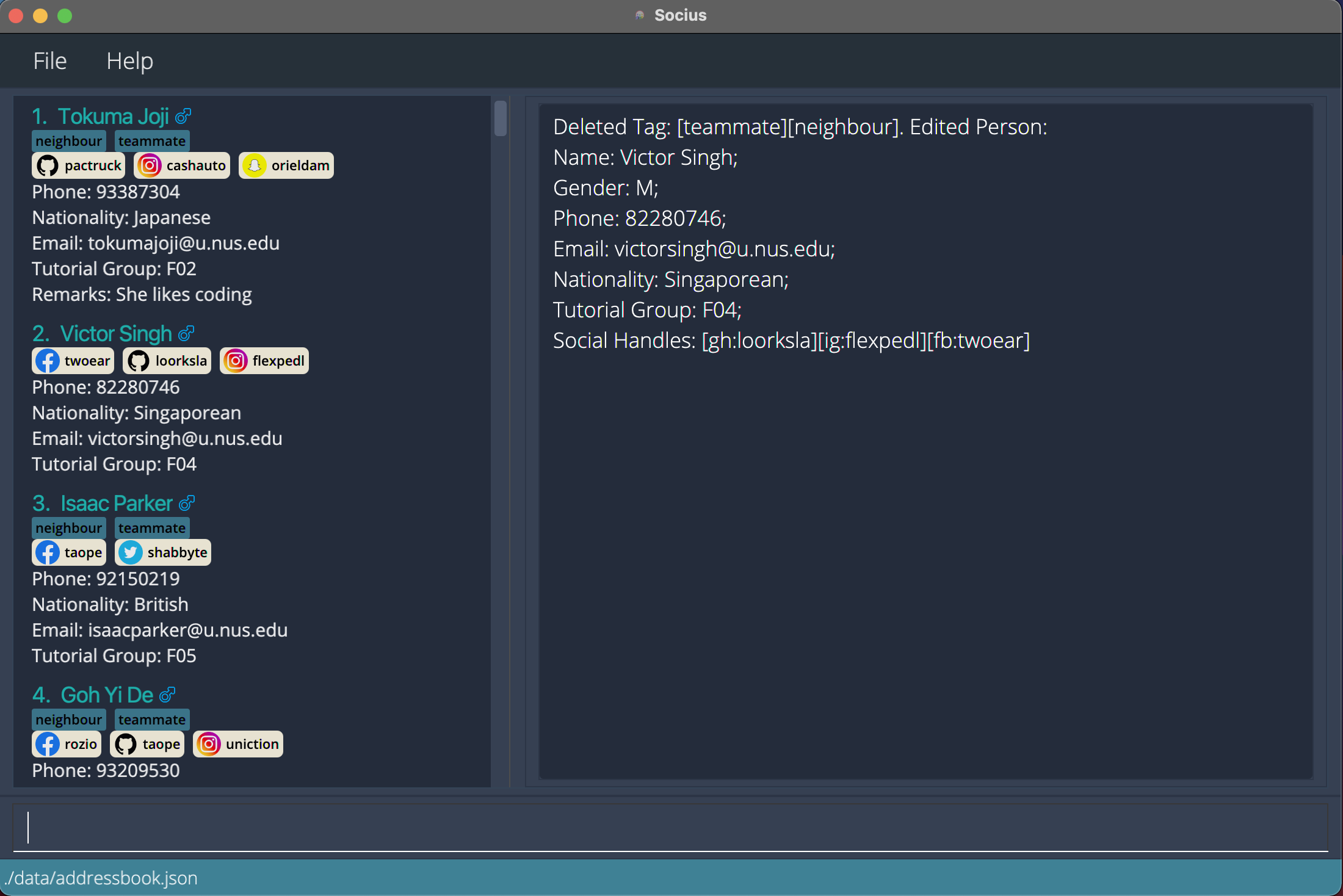Click the Snapchat icon for orieldam
1343x896 pixels.
click(255, 165)
